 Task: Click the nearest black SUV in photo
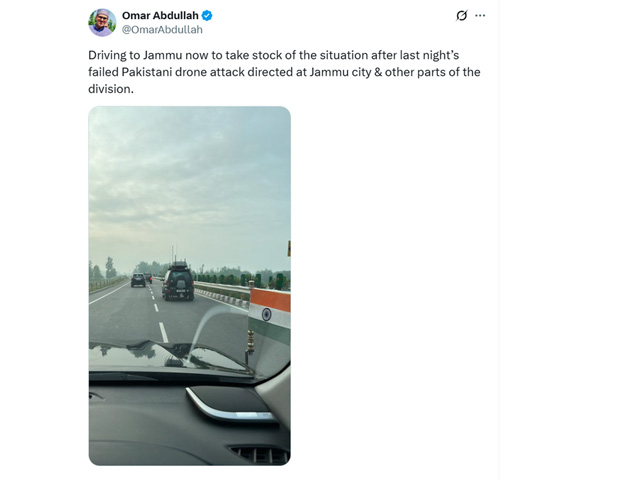[x=178, y=283]
